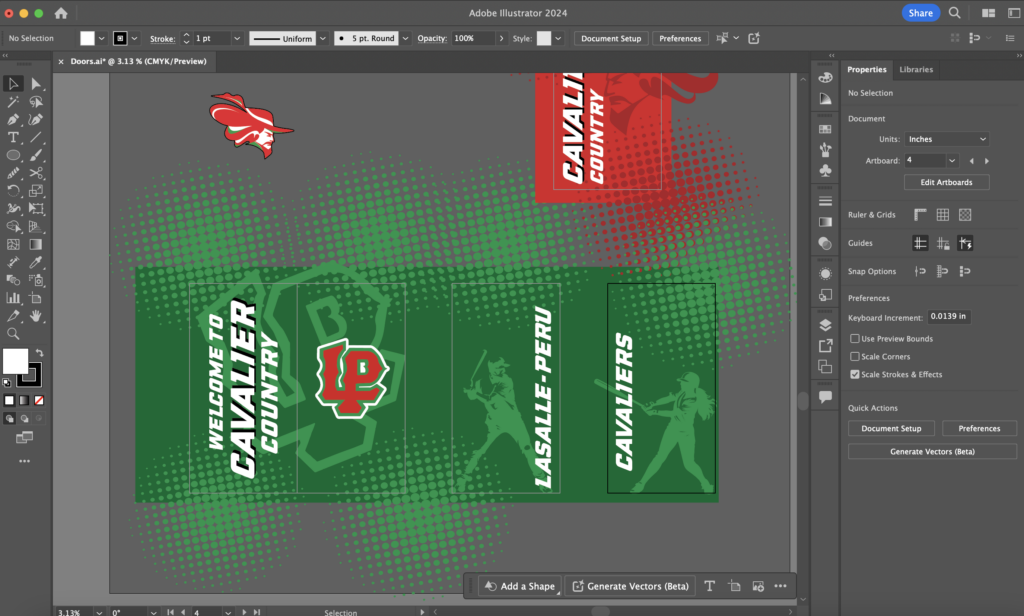Select the Zoom tool

(13, 334)
